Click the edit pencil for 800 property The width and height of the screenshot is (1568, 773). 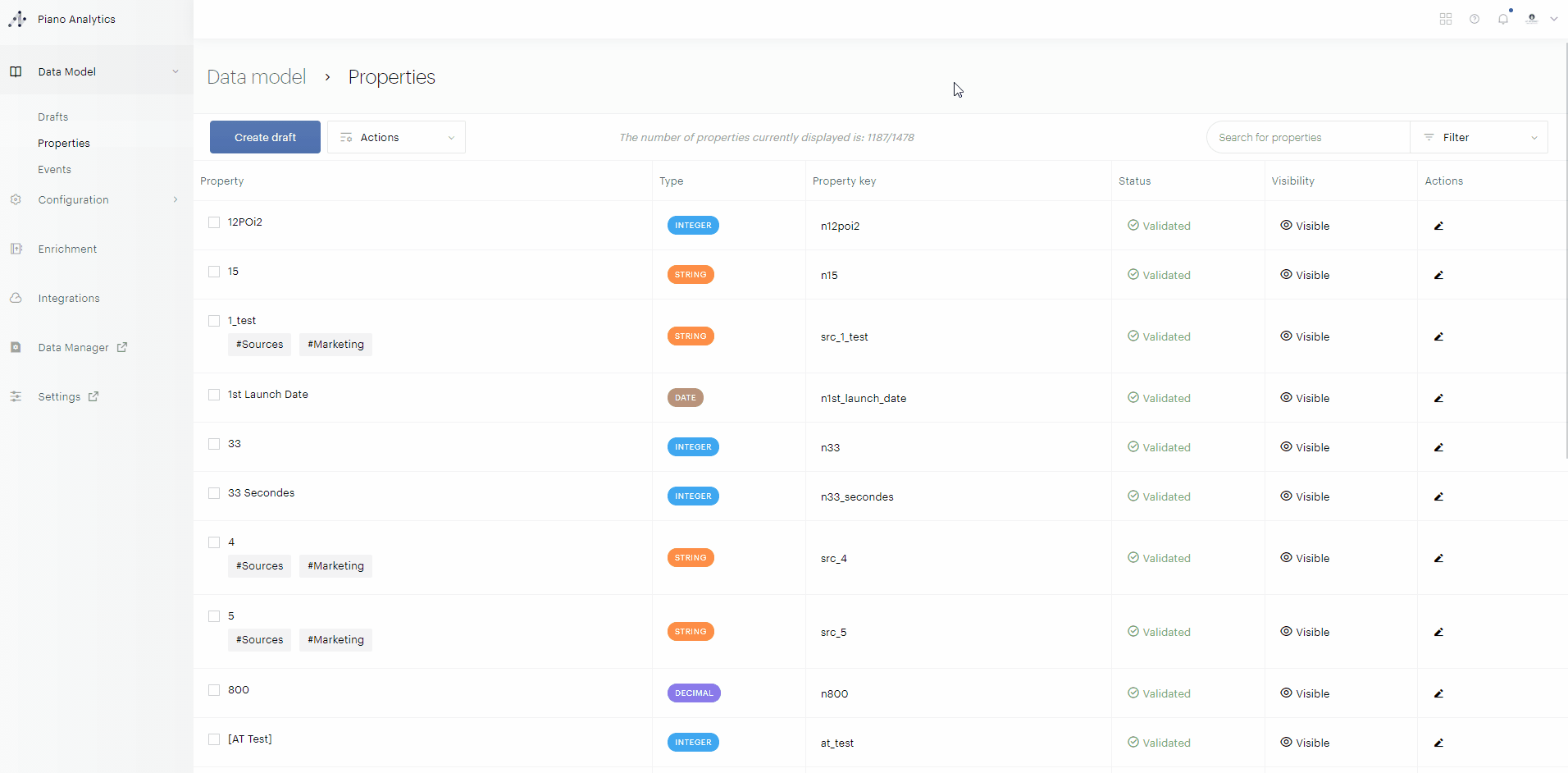point(1438,693)
